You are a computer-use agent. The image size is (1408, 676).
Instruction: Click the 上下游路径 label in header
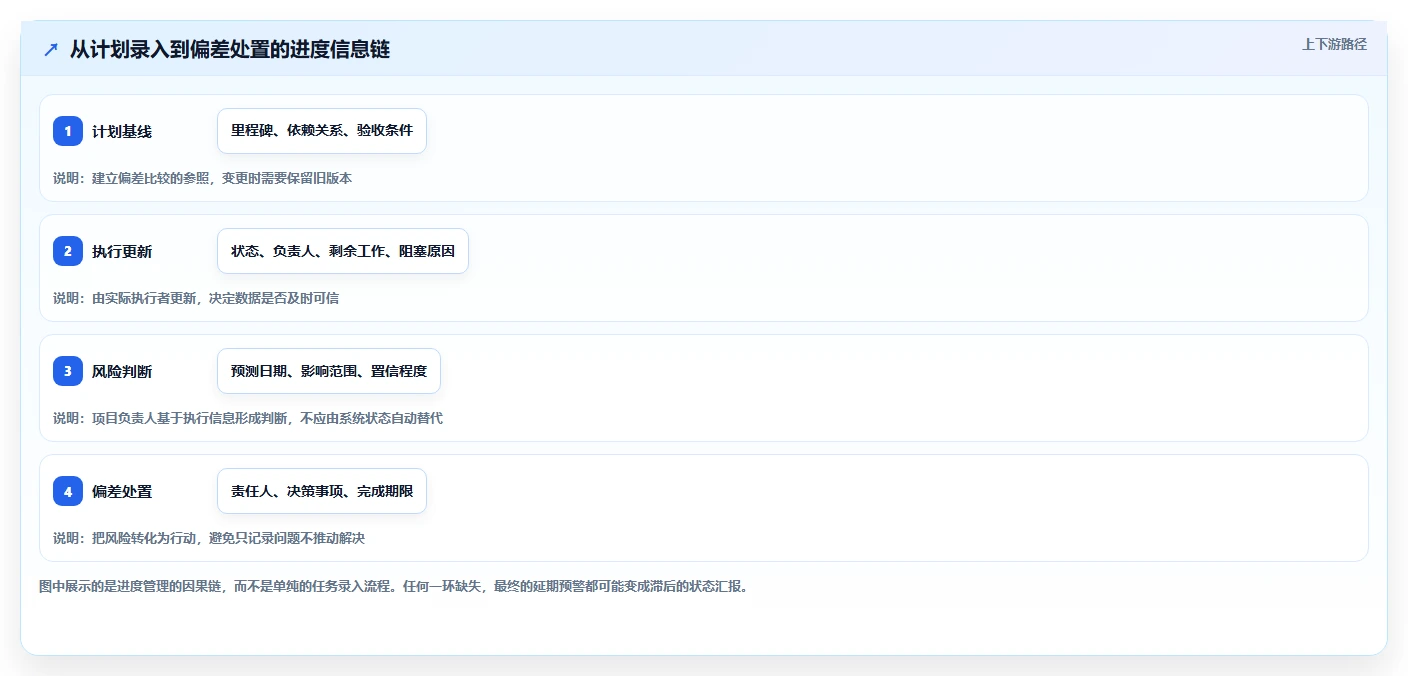[1334, 44]
